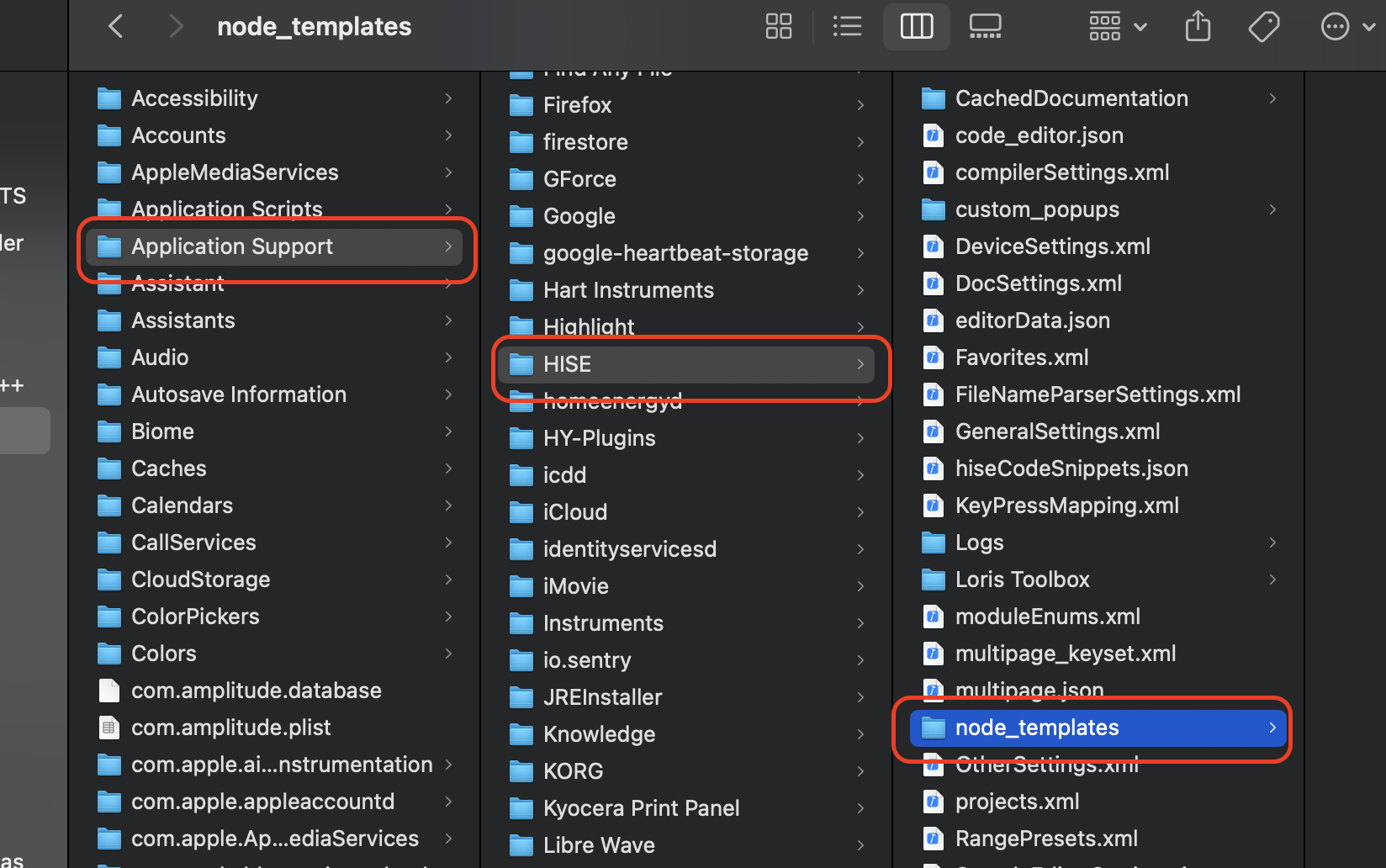This screenshot has width=1386, height=868.
Task: Open the Application Support folder
Action: [274, 246]
